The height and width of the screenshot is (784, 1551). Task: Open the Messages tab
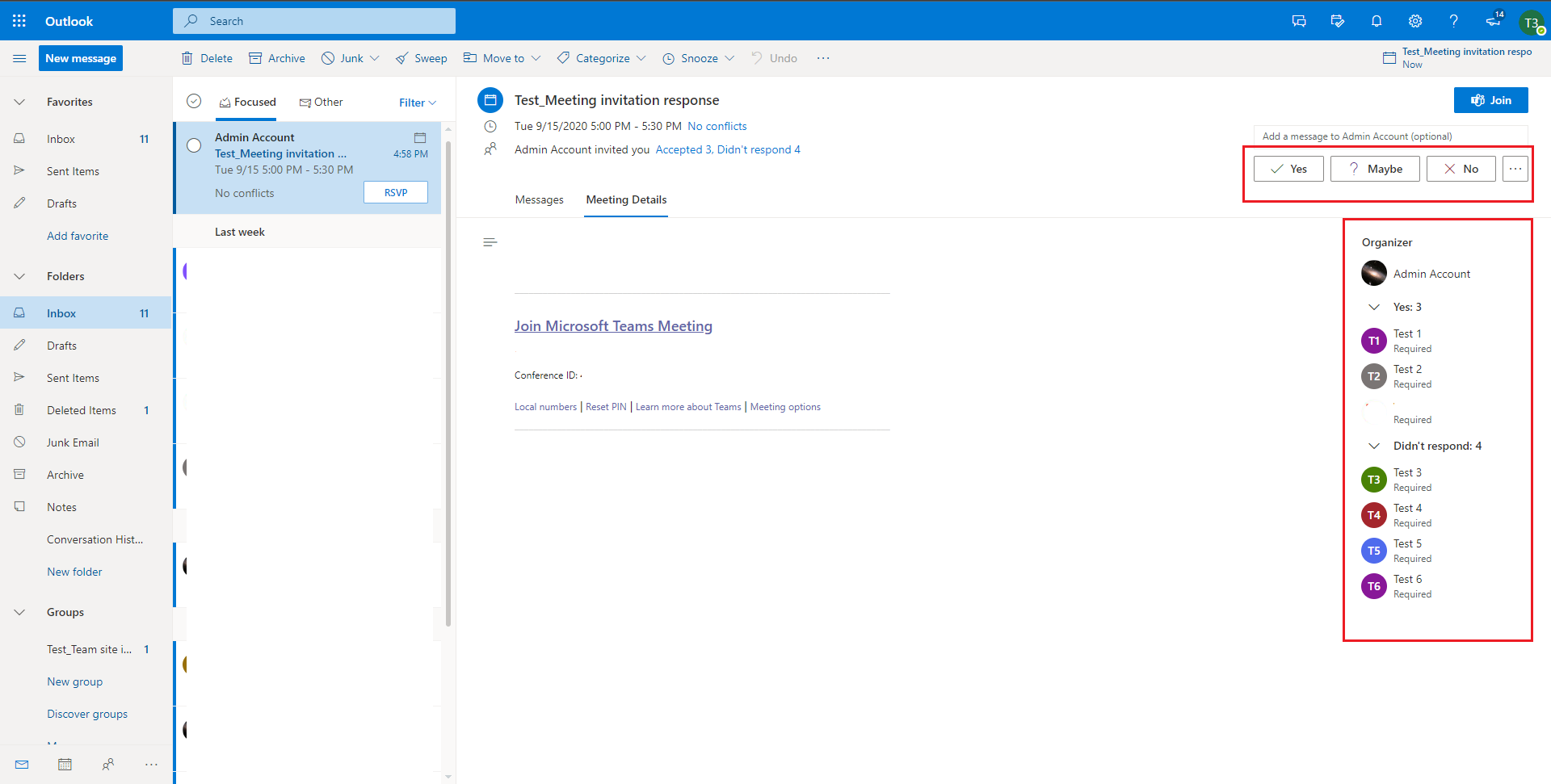540,199
